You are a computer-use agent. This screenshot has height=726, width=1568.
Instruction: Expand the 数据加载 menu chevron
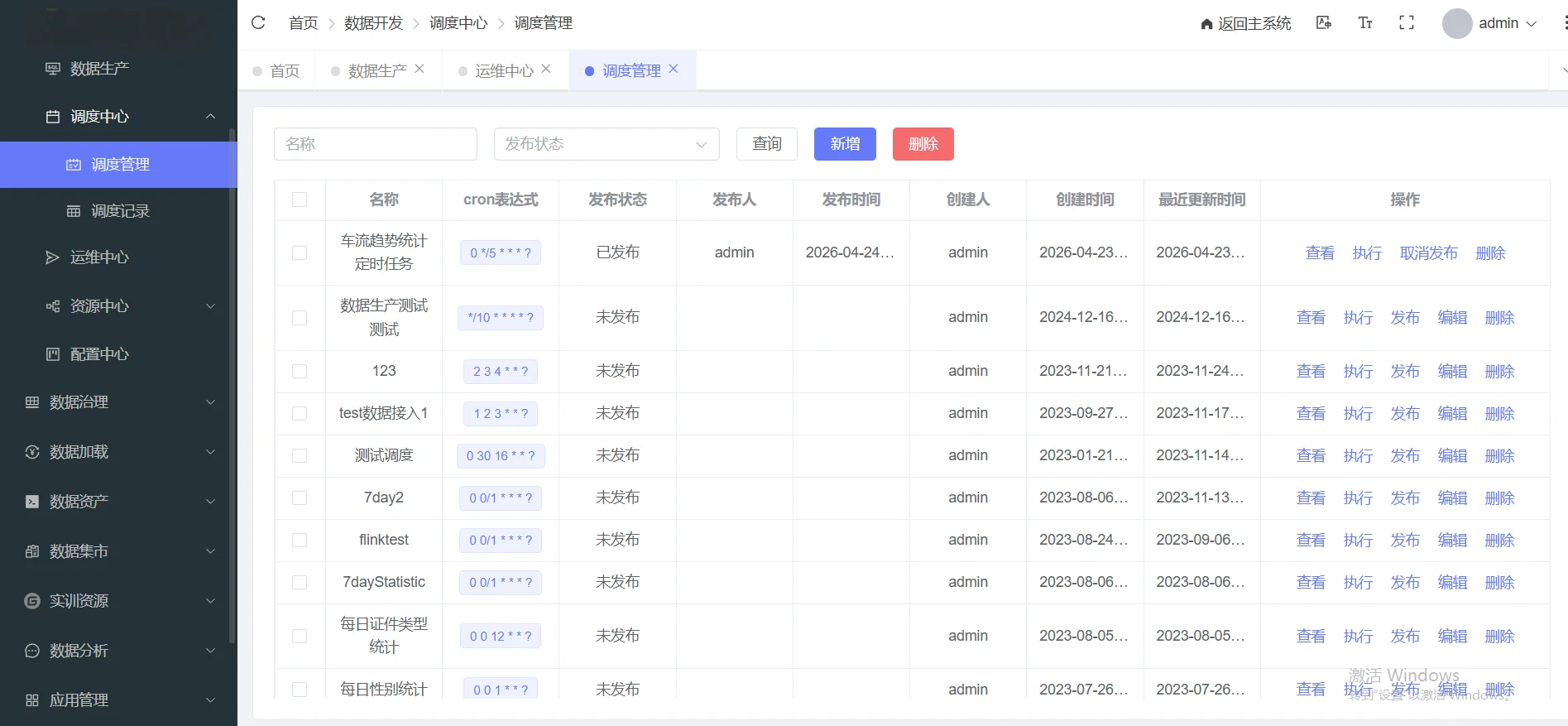coord(210,452)
